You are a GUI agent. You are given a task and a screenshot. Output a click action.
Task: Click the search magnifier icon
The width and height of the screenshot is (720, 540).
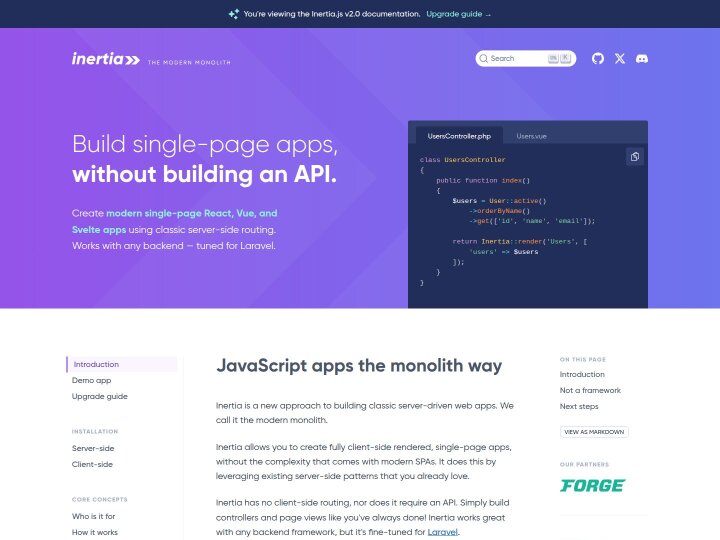[x=483, y=58]
